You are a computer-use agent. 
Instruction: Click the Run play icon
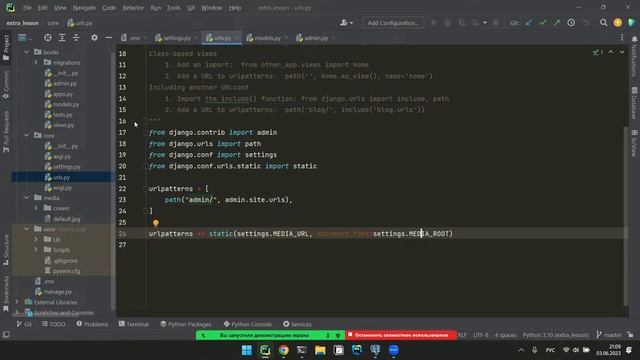[x=433, y=23]
